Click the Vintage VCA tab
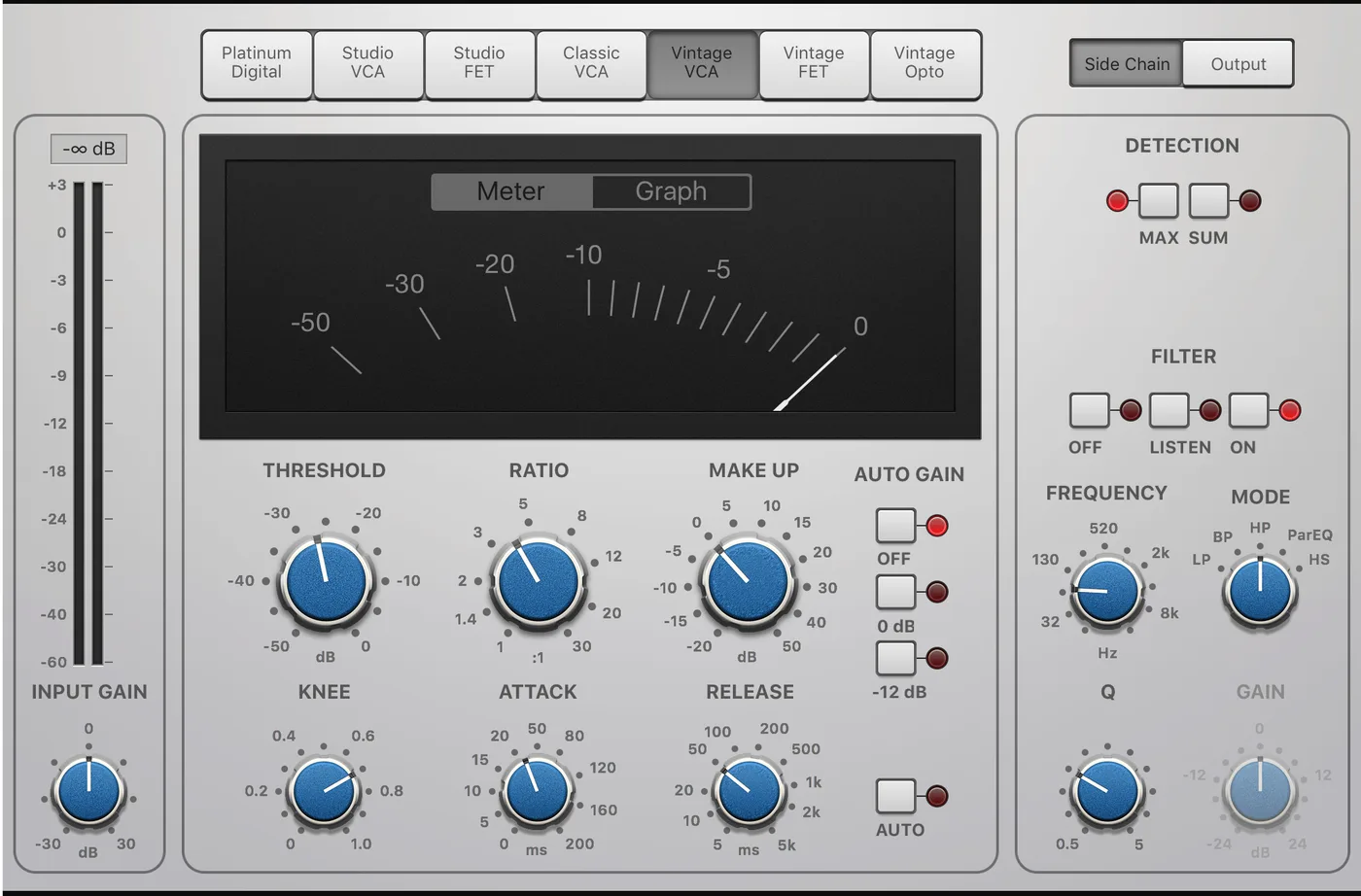Screen dimensions: 1361x896 [x=702, y=63]
